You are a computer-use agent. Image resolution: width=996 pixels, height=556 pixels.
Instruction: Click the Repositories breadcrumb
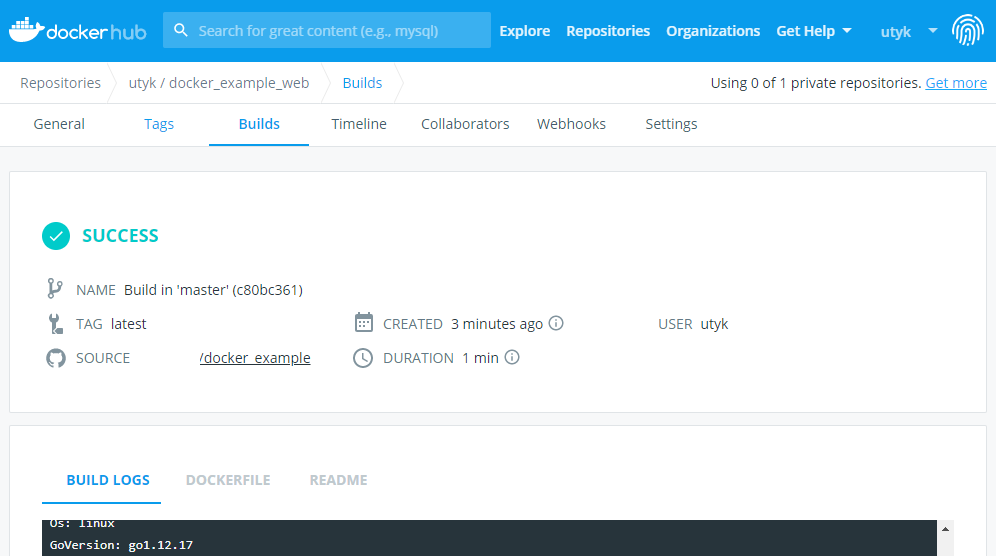point(60,83)
